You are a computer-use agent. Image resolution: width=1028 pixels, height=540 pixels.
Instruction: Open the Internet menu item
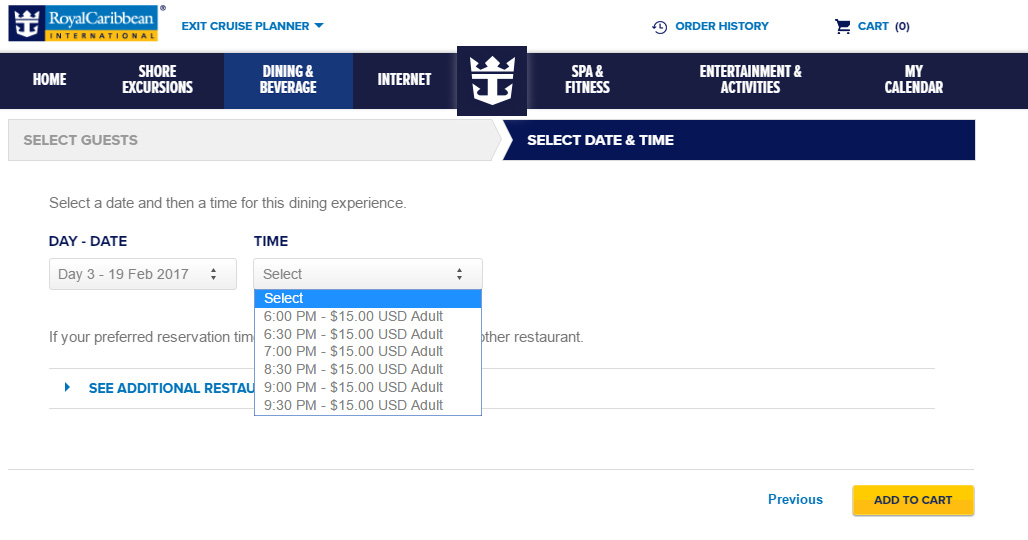click(x=405, y=79)
